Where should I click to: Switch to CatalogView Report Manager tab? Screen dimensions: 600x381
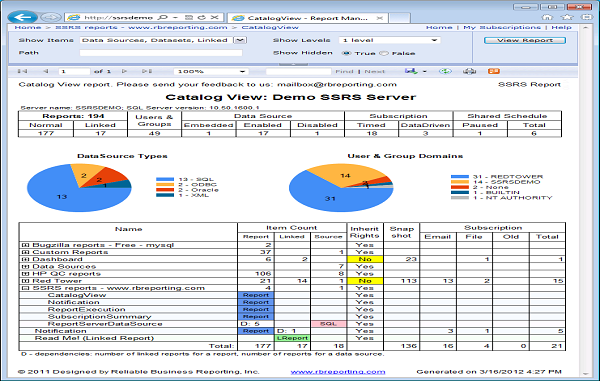[x=308, y=18]
